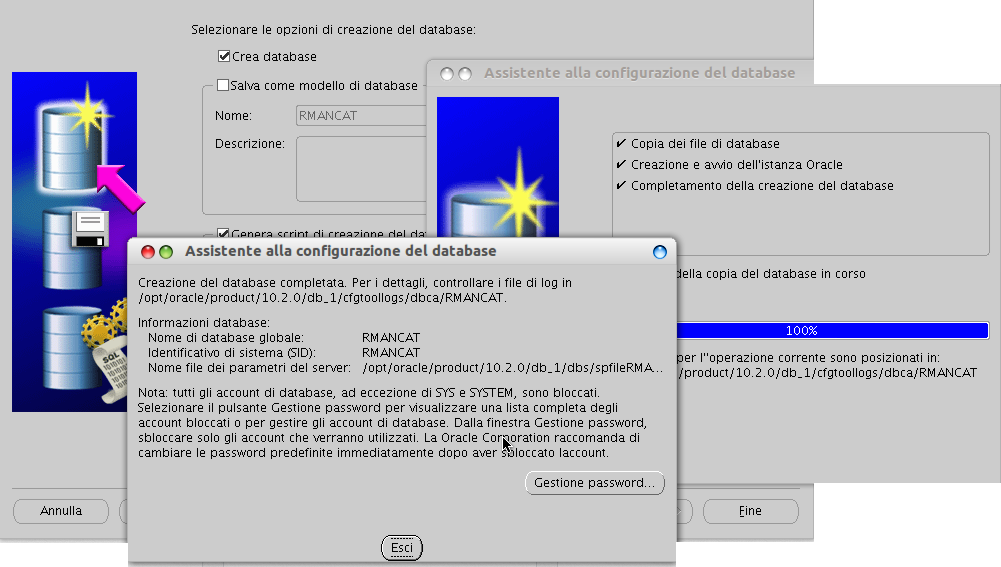Toggle the Crea database checkbox
This screenshot has width=1001, height=567.
(x=223, y=56)
